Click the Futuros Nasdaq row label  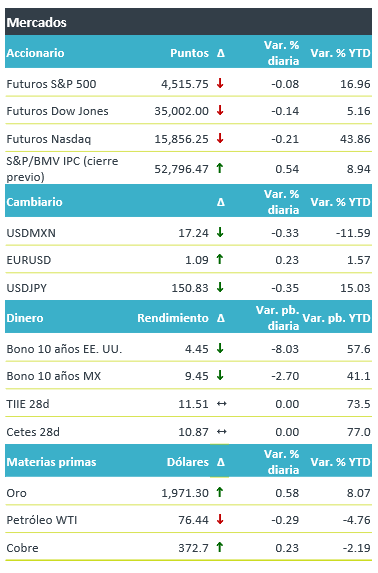click(49, 139)
